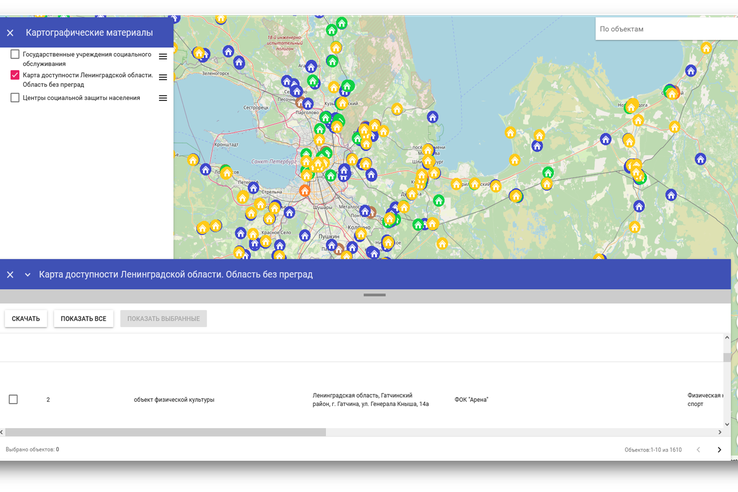The width and height of the screenshot is (738, 492).
Task: Click the yellow house marker by search box
Action: 706,48
